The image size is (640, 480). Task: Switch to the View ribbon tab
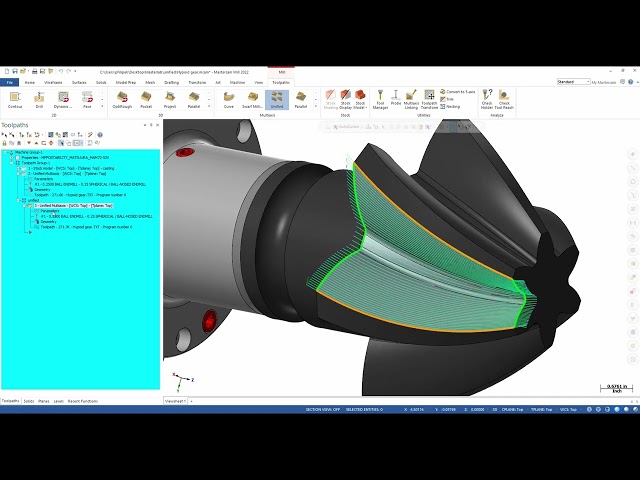(x=259, y=82)
